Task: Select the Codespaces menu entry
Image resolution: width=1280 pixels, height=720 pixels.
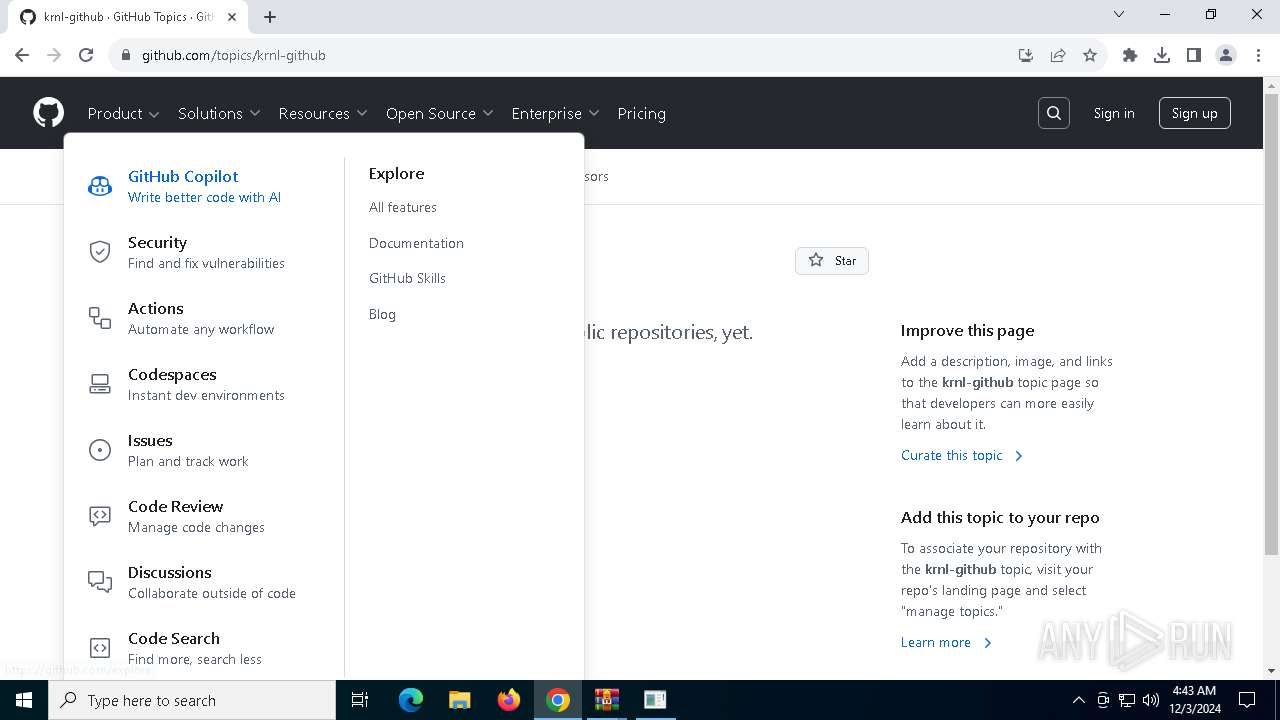Action: [x=204, y=384]
